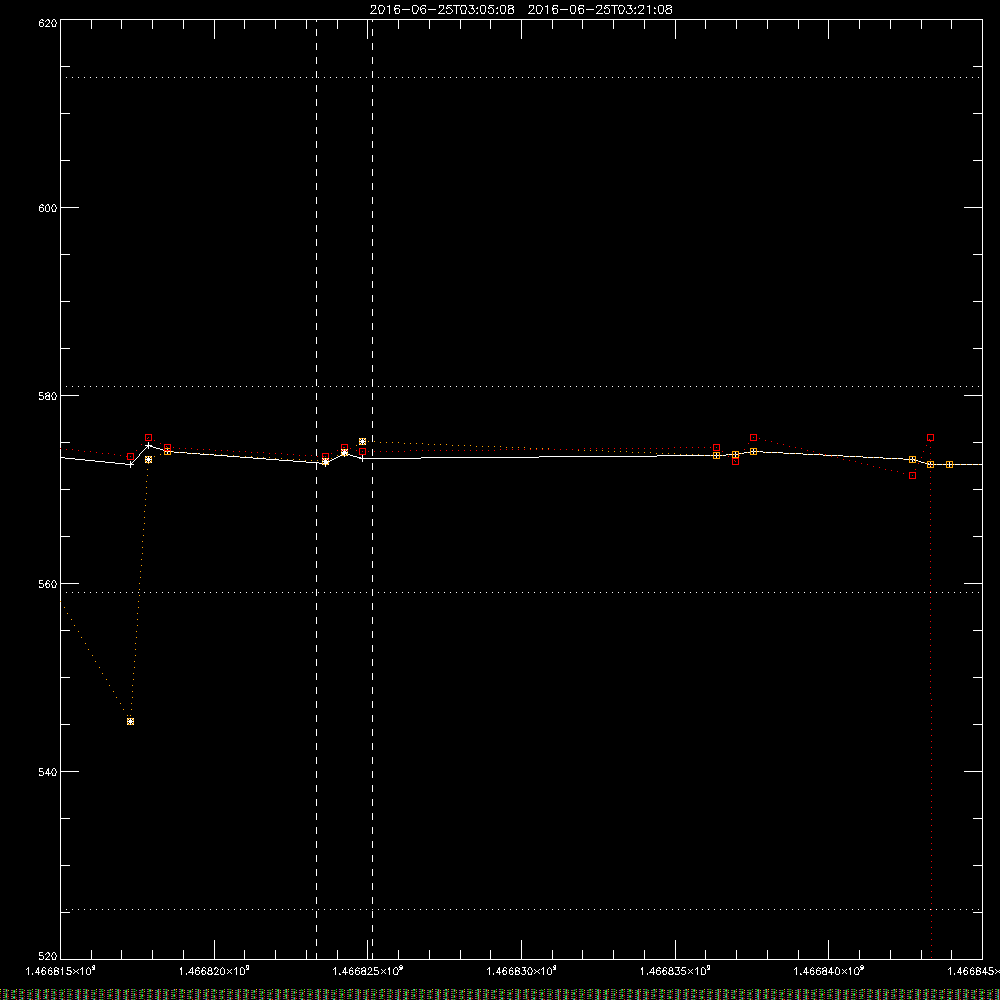Select the orange outlier data point near 545
The width and height of the screenshot is (1000, 1000).
tap(131, 721)
